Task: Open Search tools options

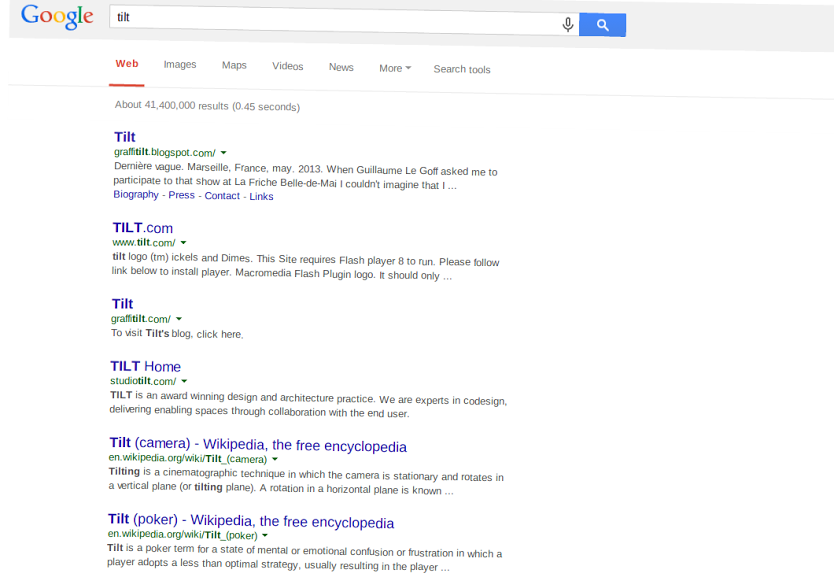Action: pos(462,69)
